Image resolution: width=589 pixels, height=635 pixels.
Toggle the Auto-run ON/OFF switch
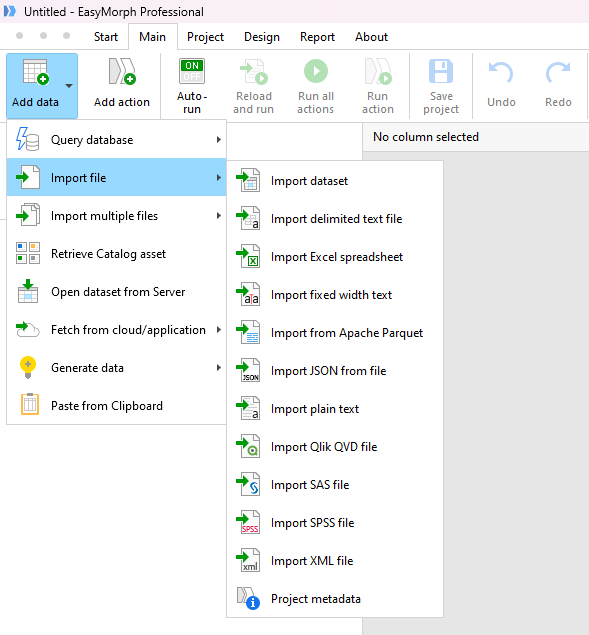click(x=192, y=71)
